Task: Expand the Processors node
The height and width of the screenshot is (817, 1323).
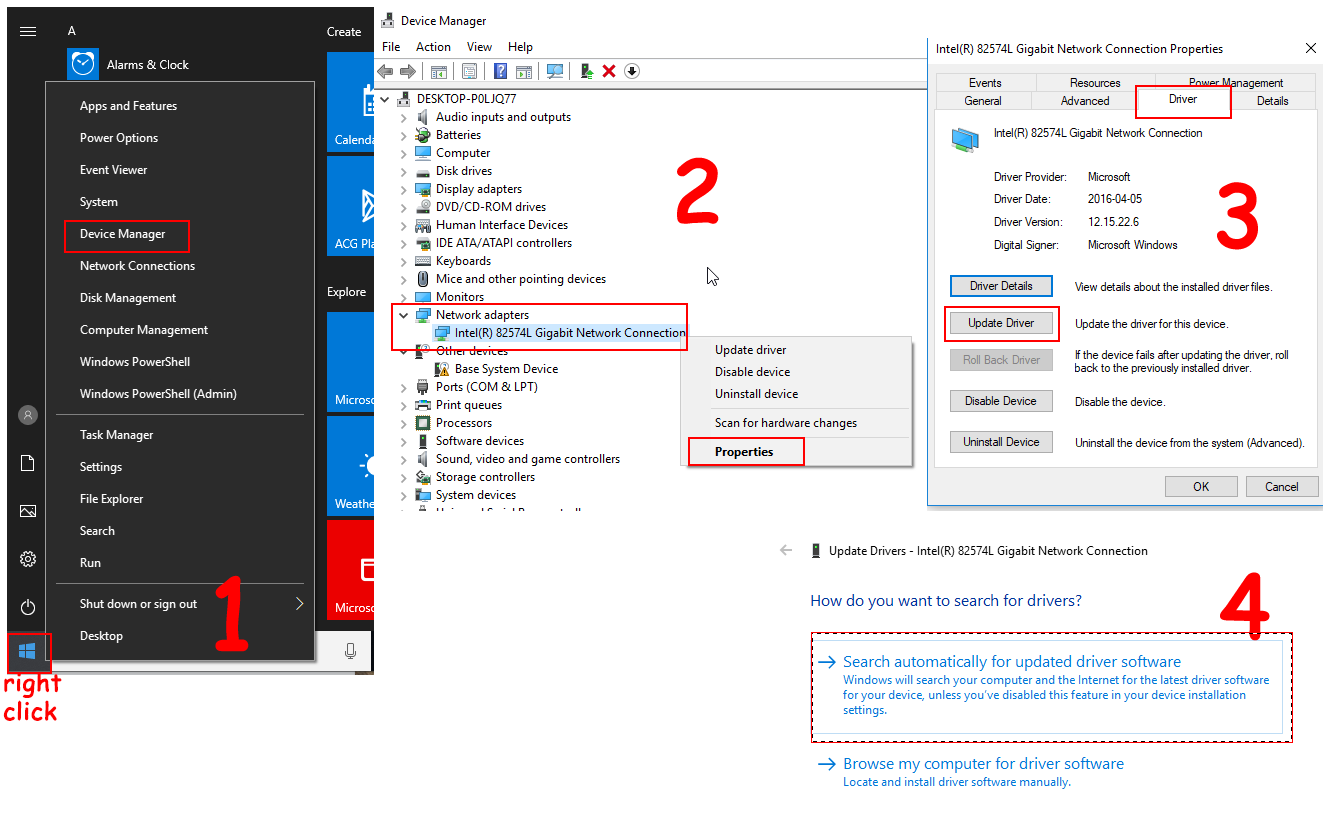Action: [404, 423]
